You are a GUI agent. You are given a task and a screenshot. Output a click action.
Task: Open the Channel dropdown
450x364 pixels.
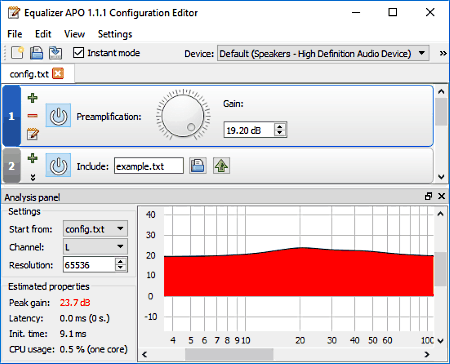[95, 247]
